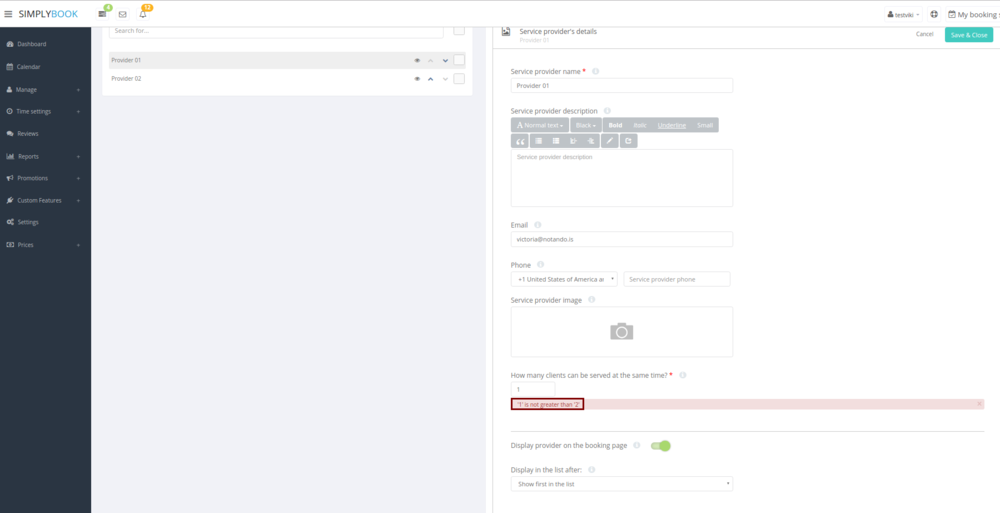Click the hamburger menu icon beside SimplyBook logo
1000x513 pixels.
click(9, 14)
